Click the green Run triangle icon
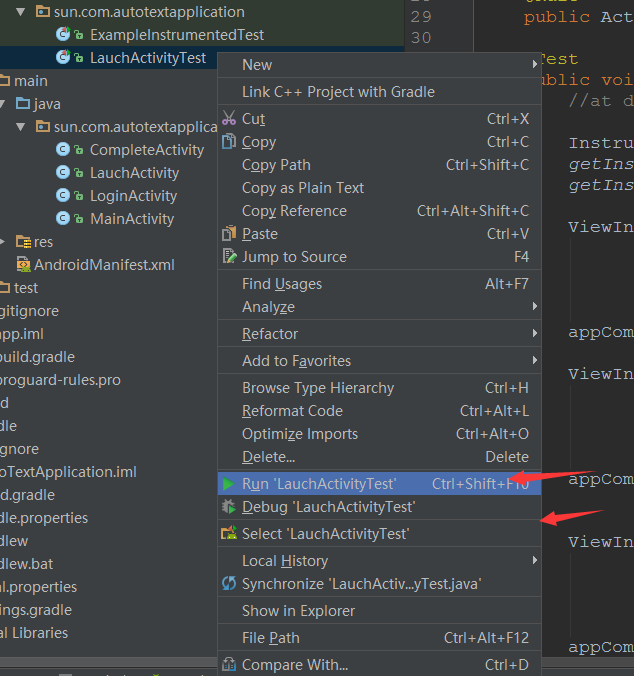Viewport: 634px width, 676px height. tap(228, 484)
